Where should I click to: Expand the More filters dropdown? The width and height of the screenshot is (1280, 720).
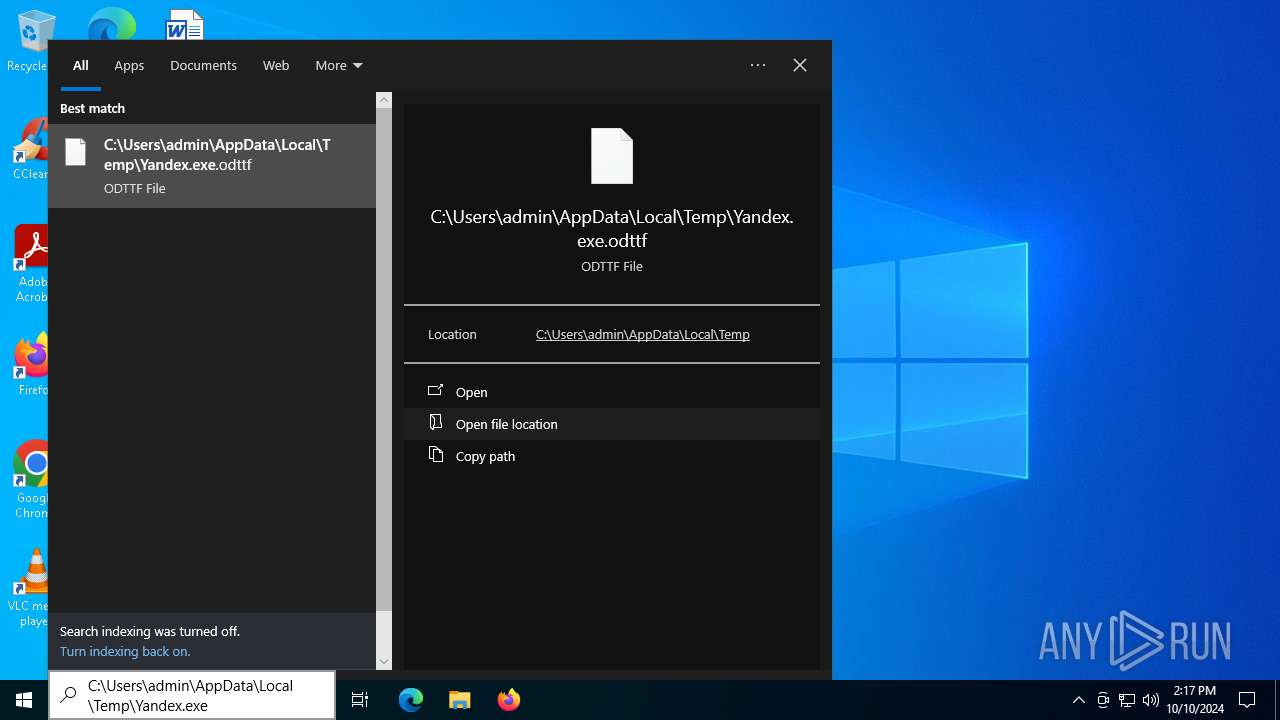[x=339, y=65]
